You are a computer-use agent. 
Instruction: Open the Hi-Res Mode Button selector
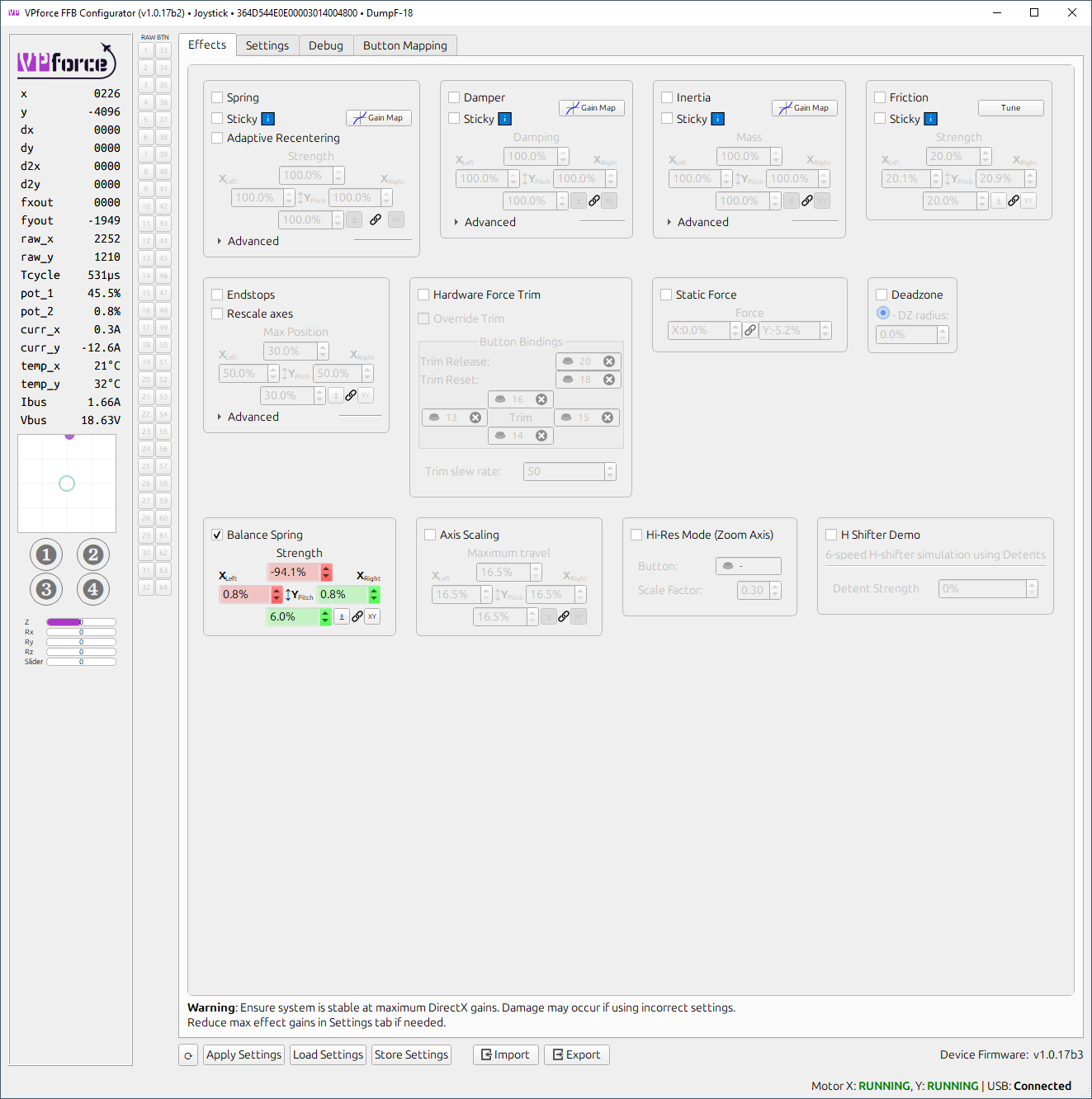coord(749,566)
